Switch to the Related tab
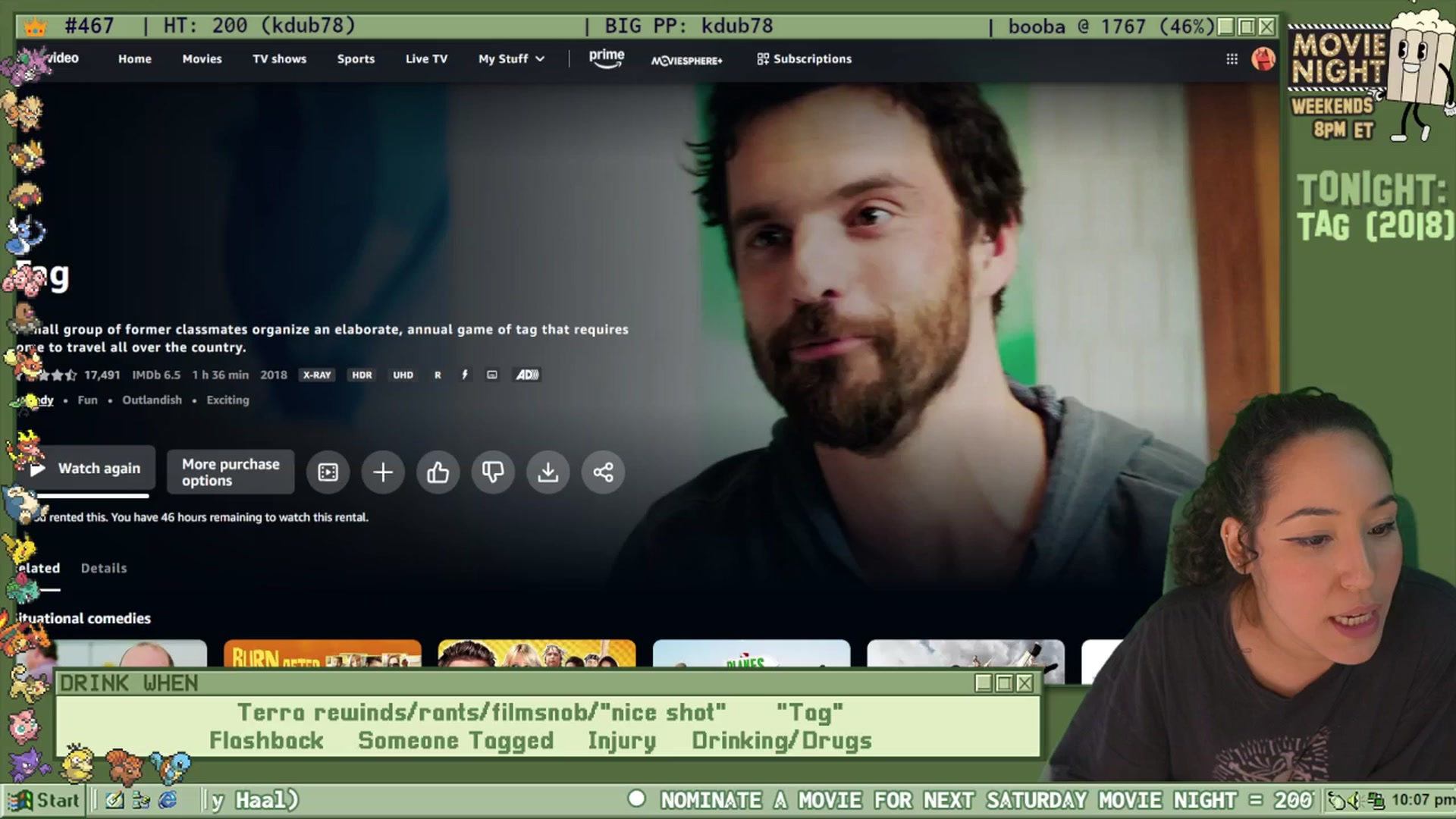This screenshot has height=819, width=1456. click(x=38, y=568)
